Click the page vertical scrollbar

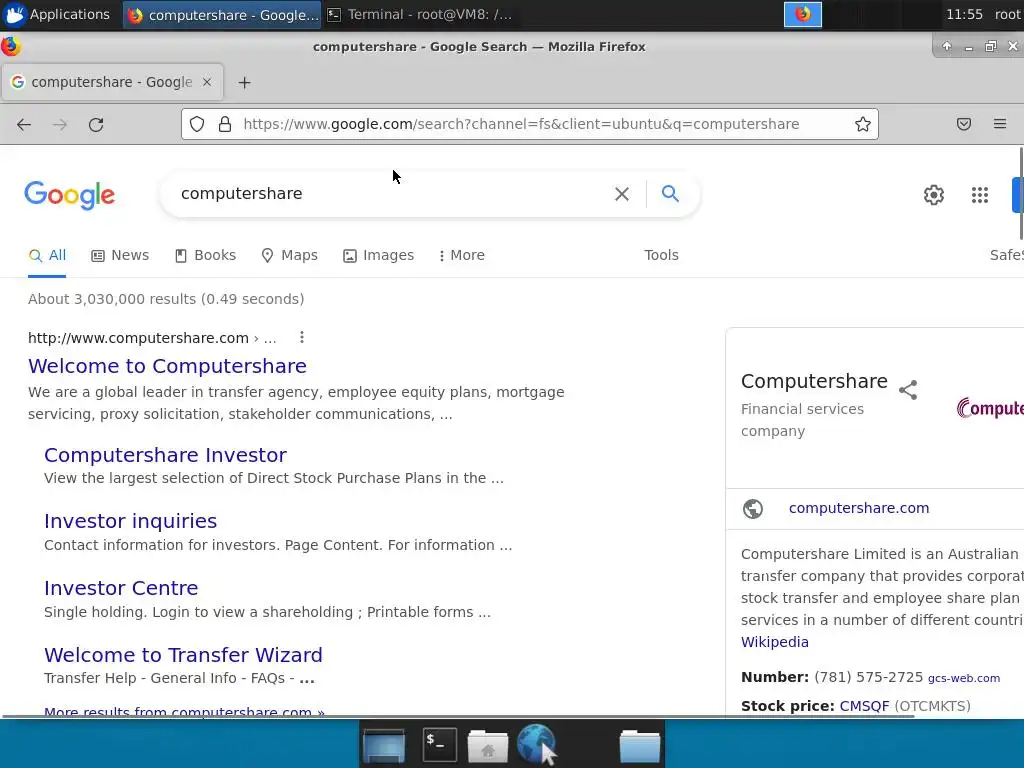click(x=1021, y=194)
